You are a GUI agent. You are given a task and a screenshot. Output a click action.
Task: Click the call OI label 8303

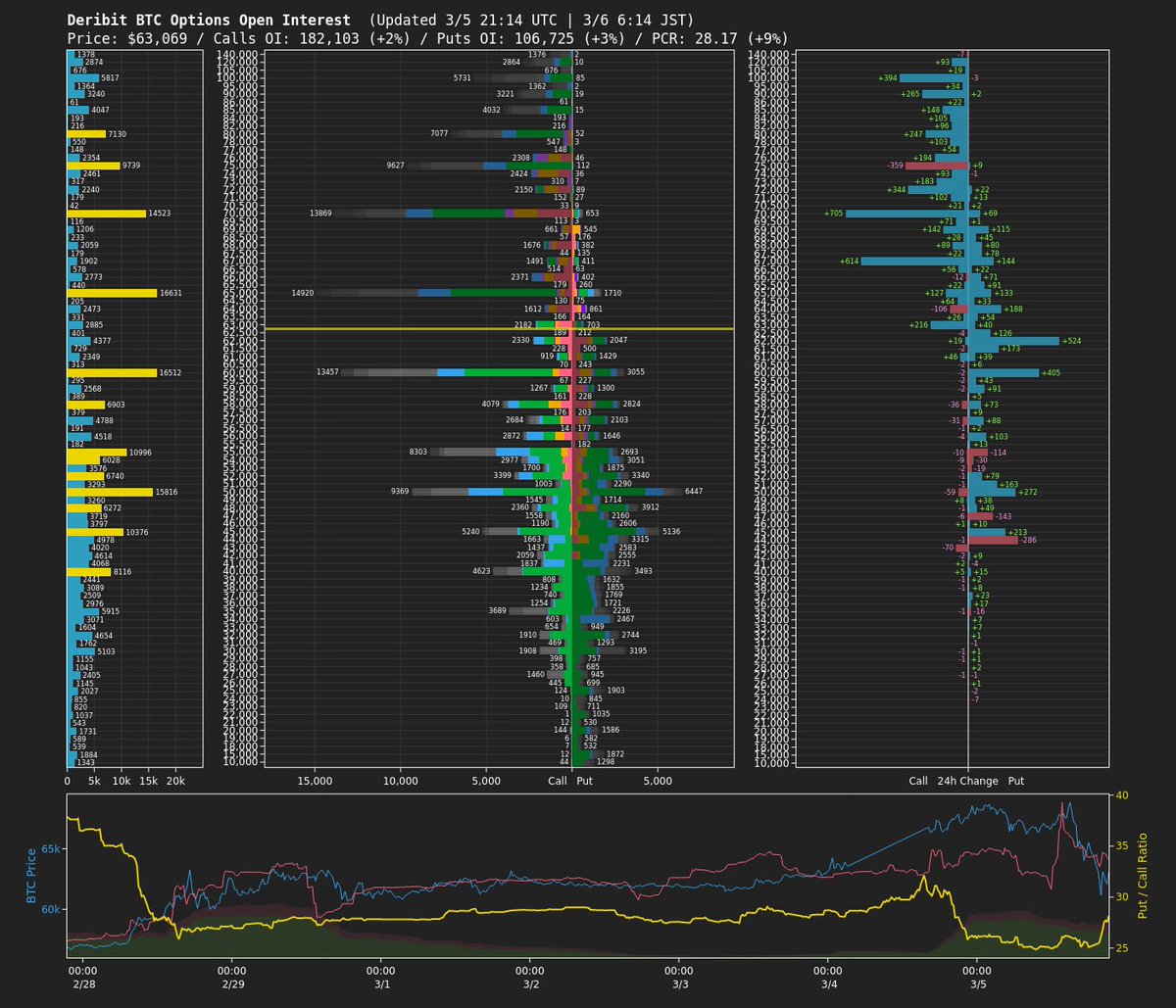418,453
